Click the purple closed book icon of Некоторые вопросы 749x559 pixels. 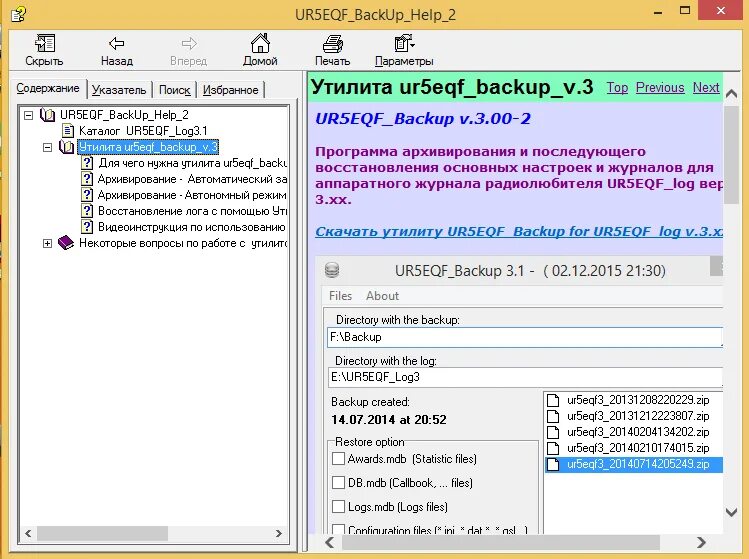click(x=66, y=243)
